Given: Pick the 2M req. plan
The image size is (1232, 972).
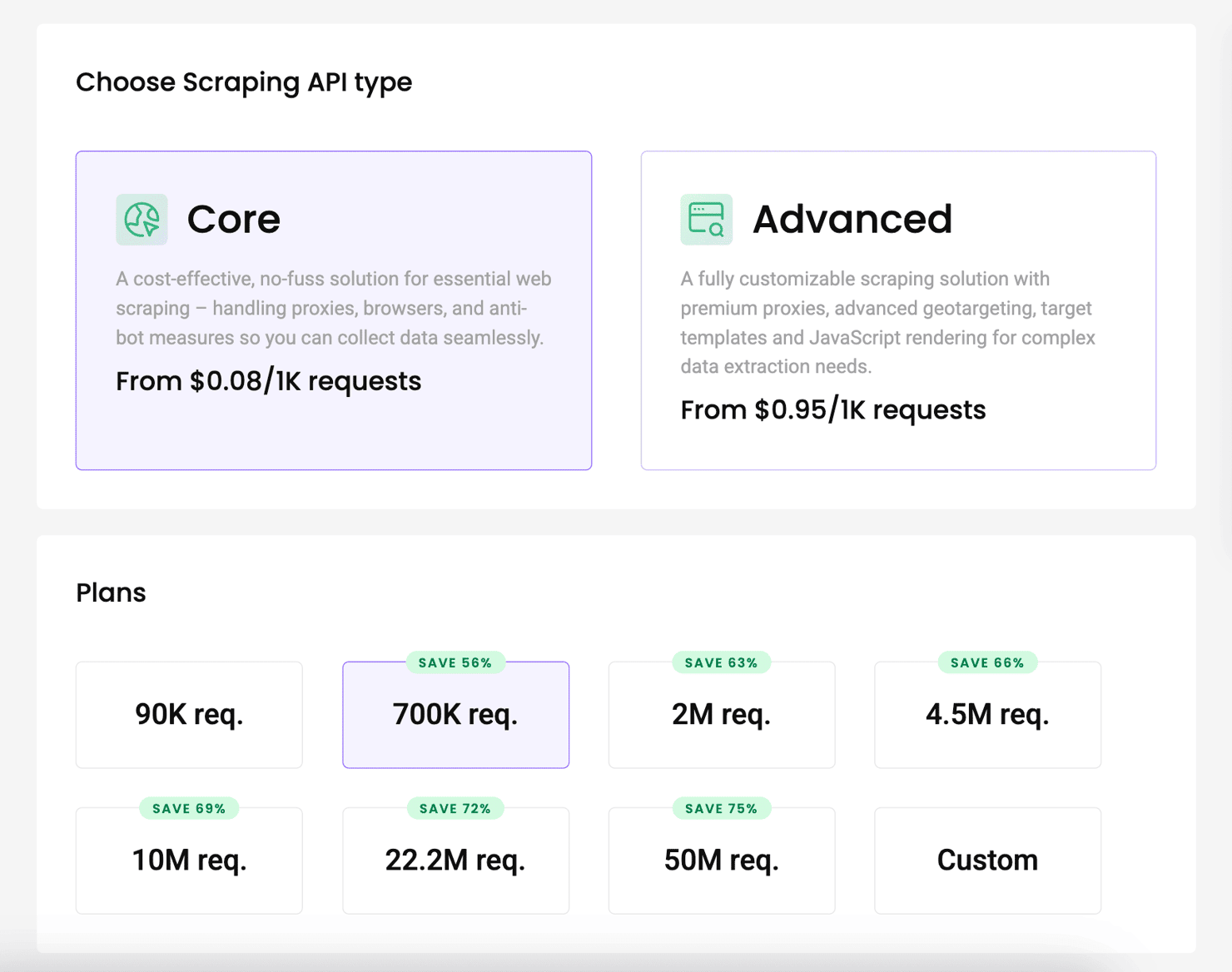Looking at the screenshot, I should (721, 715).
